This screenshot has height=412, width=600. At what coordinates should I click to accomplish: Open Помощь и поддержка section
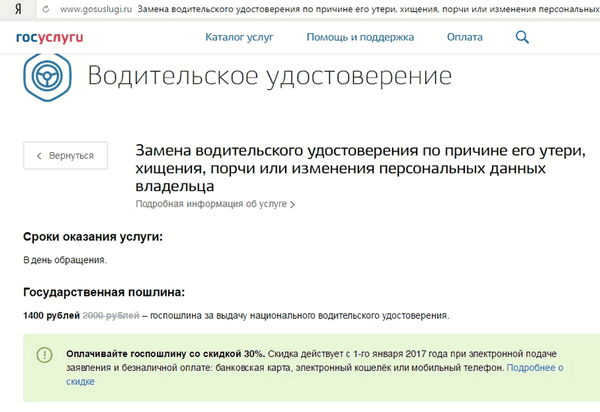tap(360, 37)
